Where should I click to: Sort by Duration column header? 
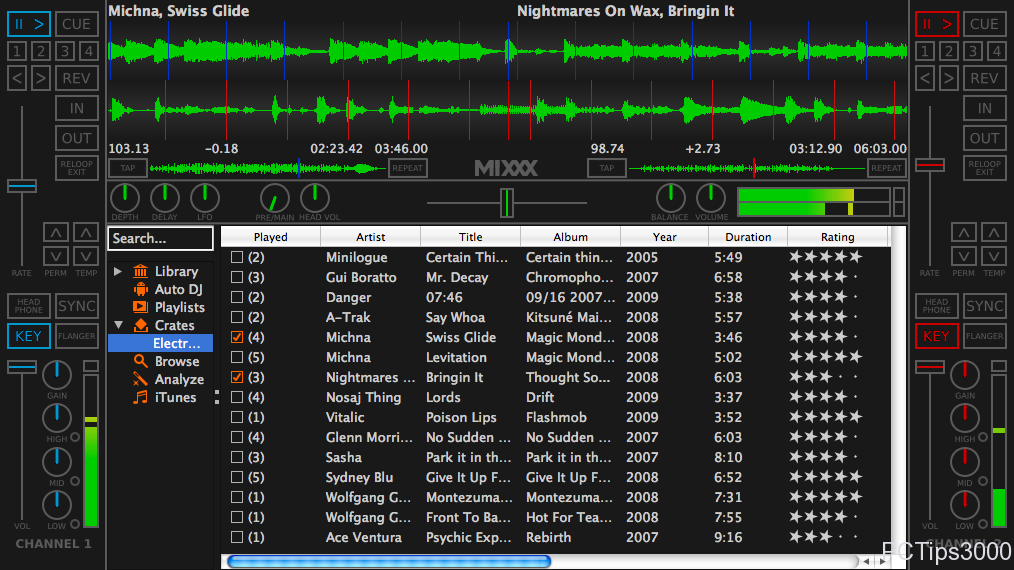click(748, 237)
